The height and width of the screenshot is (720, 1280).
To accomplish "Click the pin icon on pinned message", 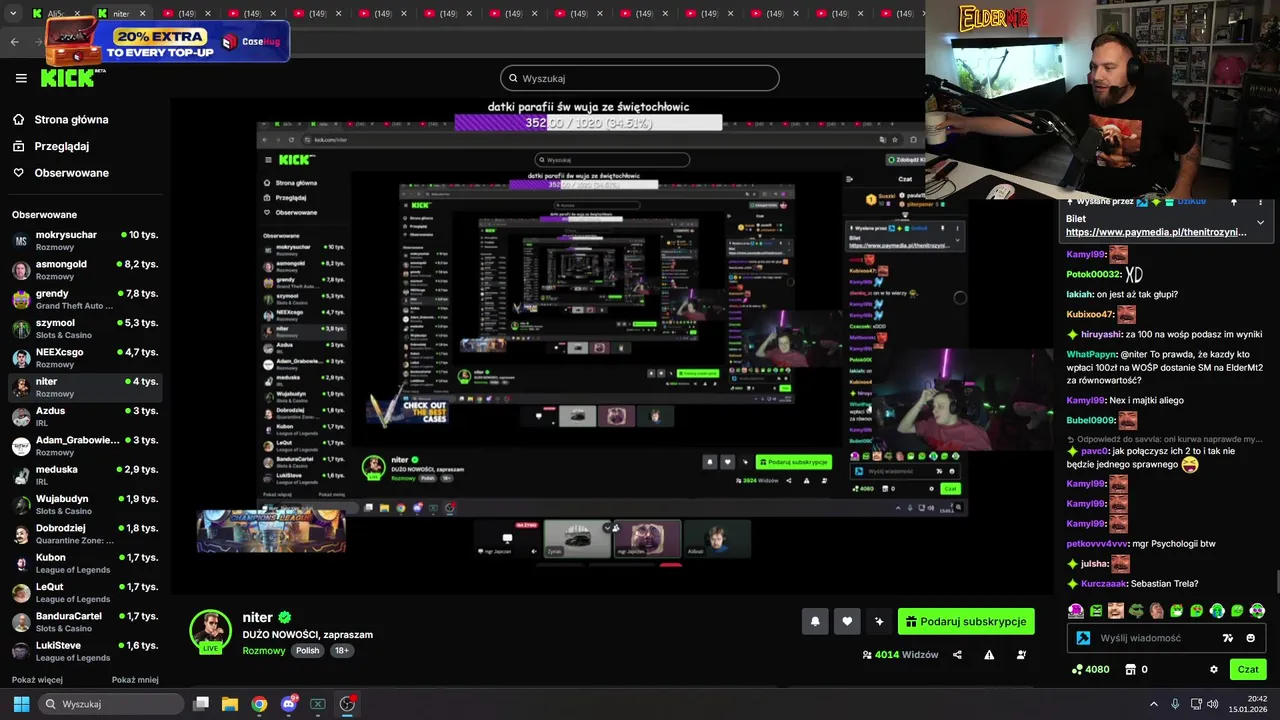I will tap(1234, 202).
